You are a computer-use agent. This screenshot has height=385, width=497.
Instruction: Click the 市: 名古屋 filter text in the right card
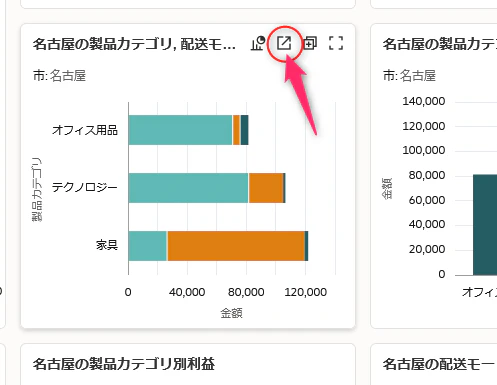(409, 76)
